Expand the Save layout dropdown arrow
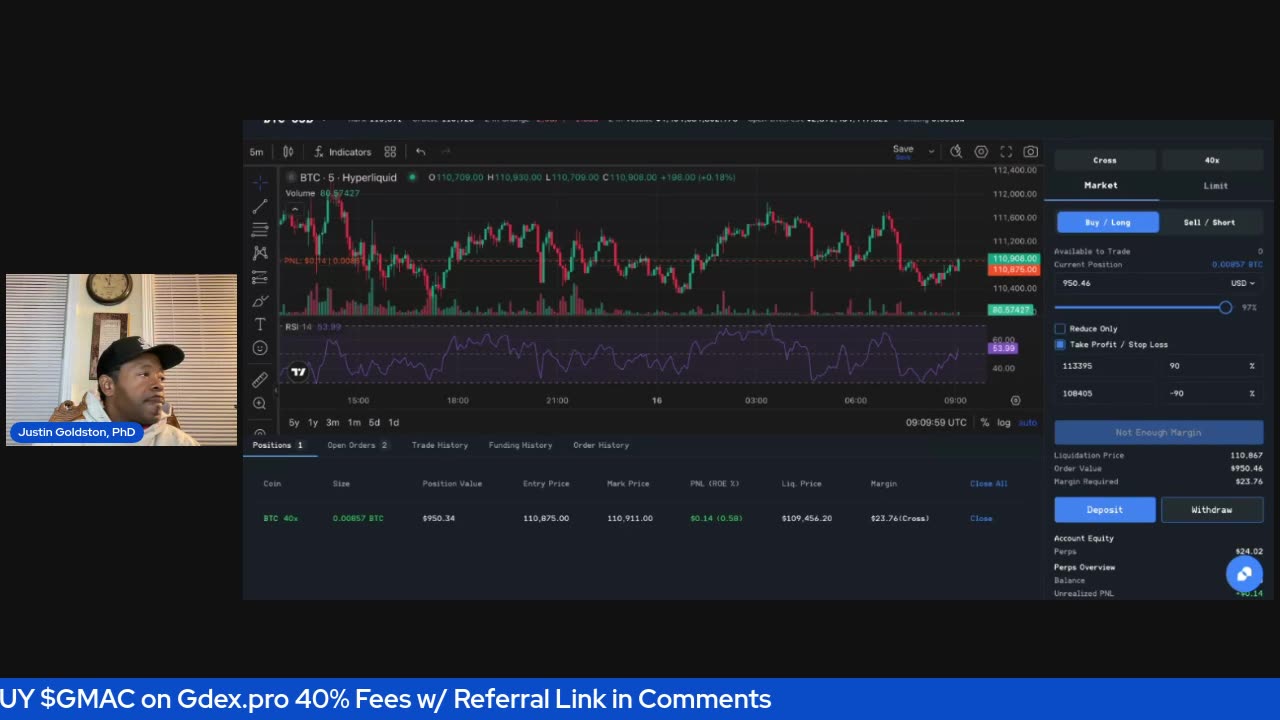This screenshot has width=1280, height=720. [x=931, y=152]
